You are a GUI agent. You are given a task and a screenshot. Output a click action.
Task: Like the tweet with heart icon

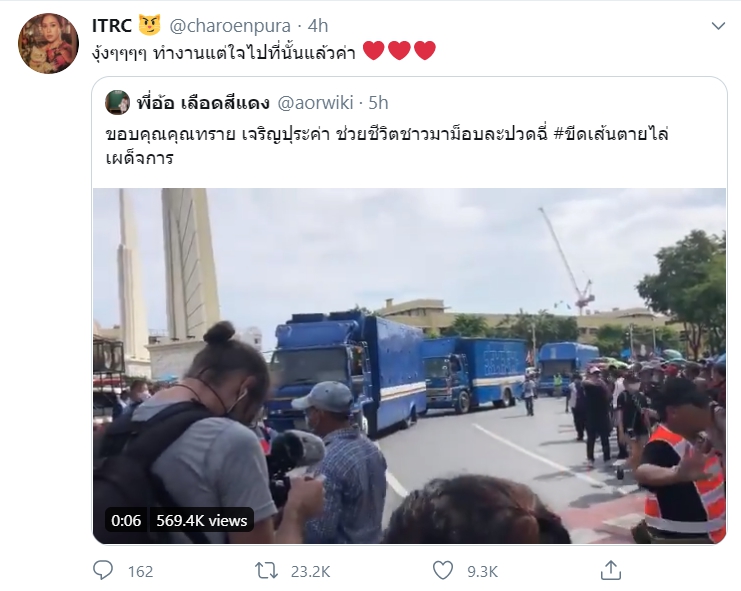click(443, 570)
